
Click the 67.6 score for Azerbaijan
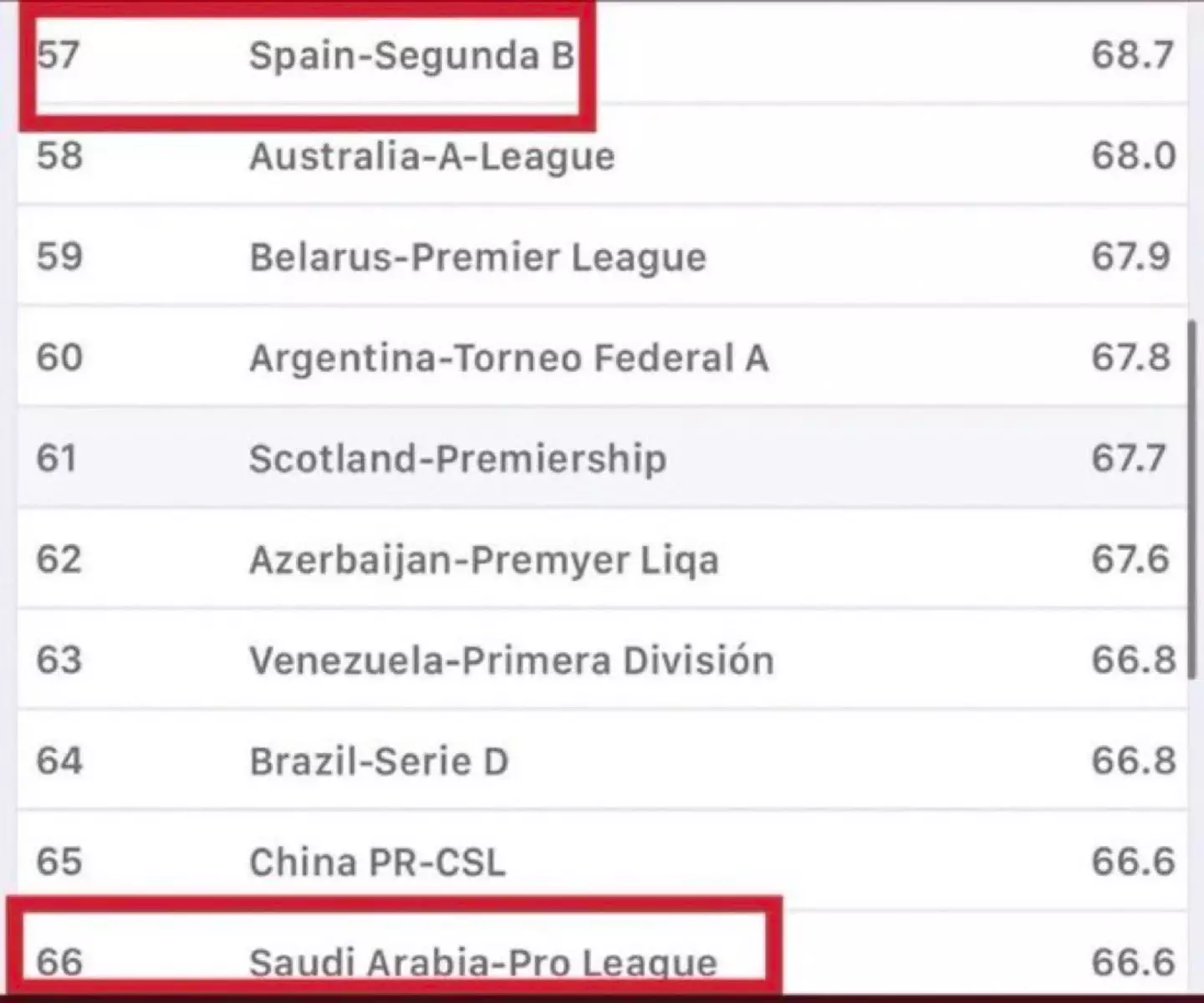tap(1130, 560)
